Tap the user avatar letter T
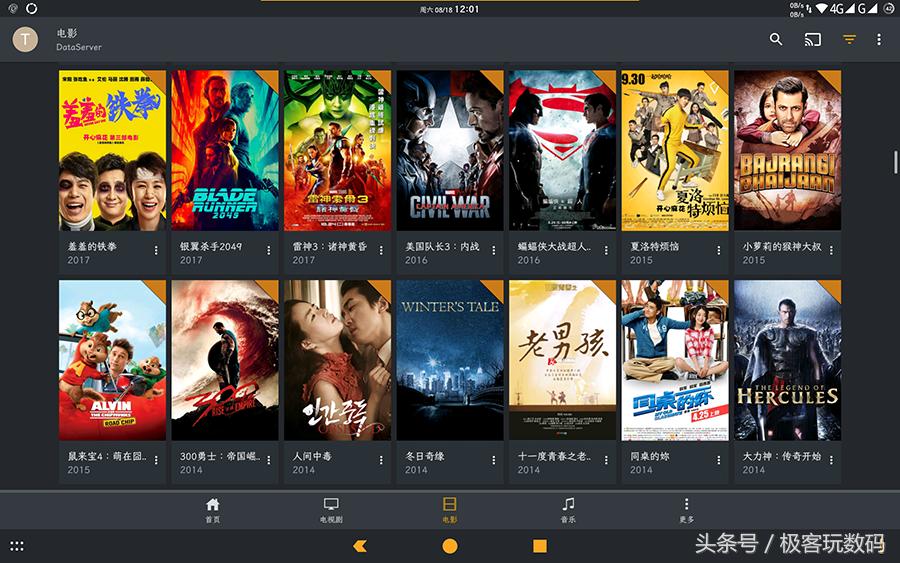The width and height of the screenshot is (900, 563). [25, 39]
